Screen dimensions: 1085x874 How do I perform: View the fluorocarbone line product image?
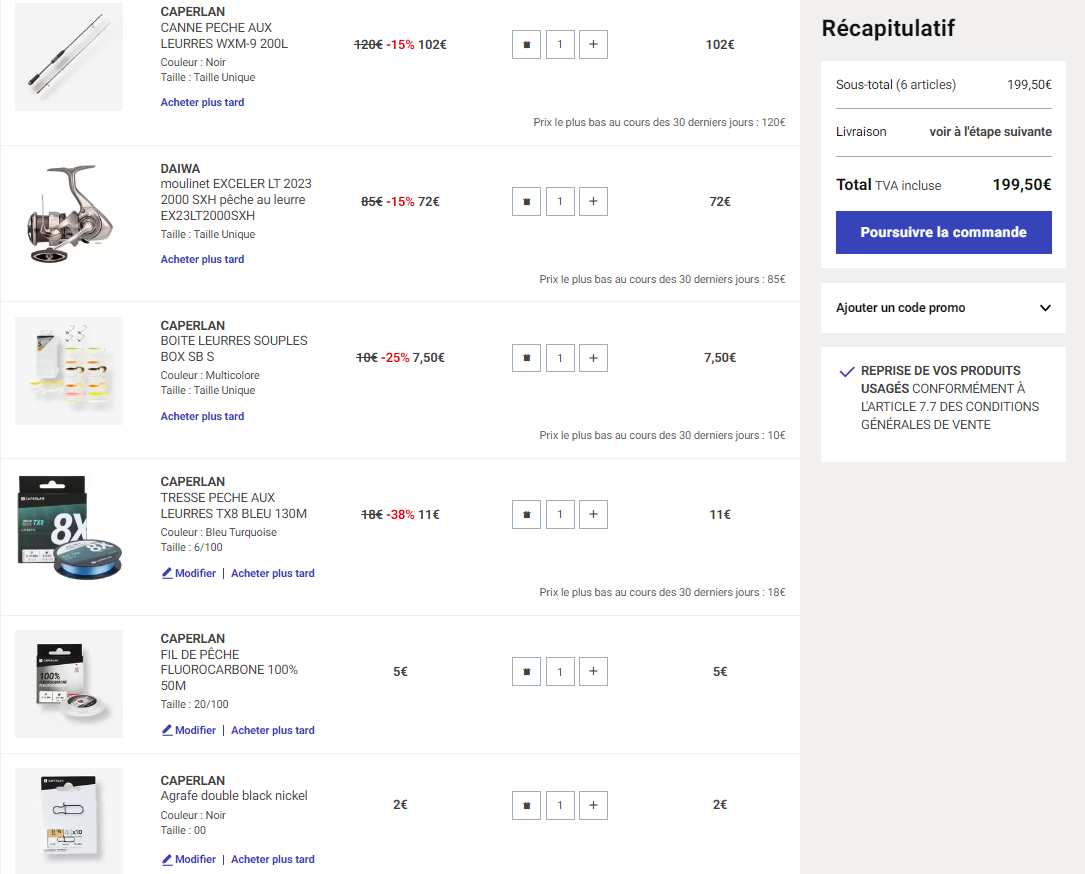69,684
